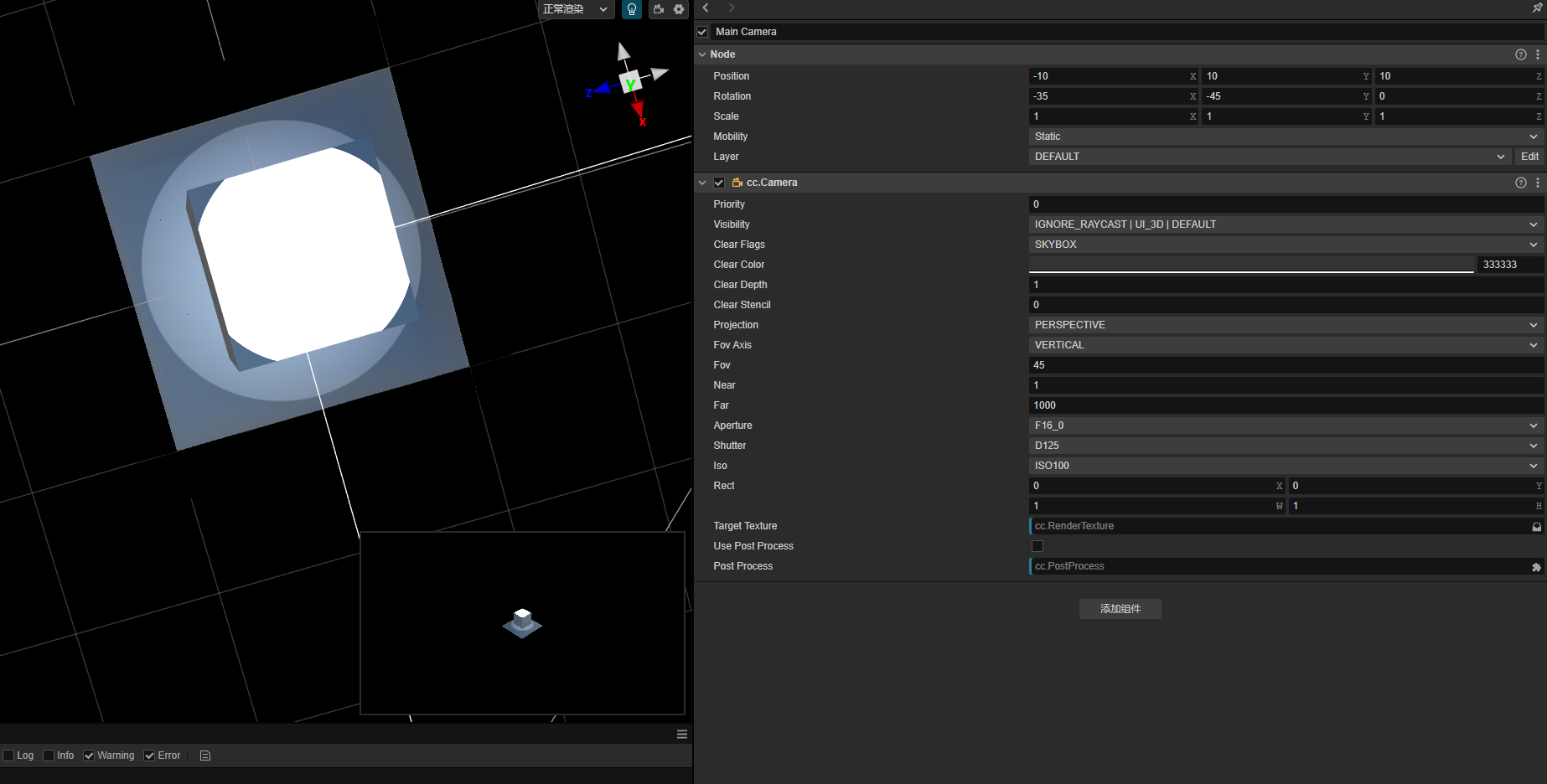Viewport: 1547px width, 784px height.
Task: Toggle scene lighting with the lightbulb icon
Action: pyautogui.click(x=632, y=9)
